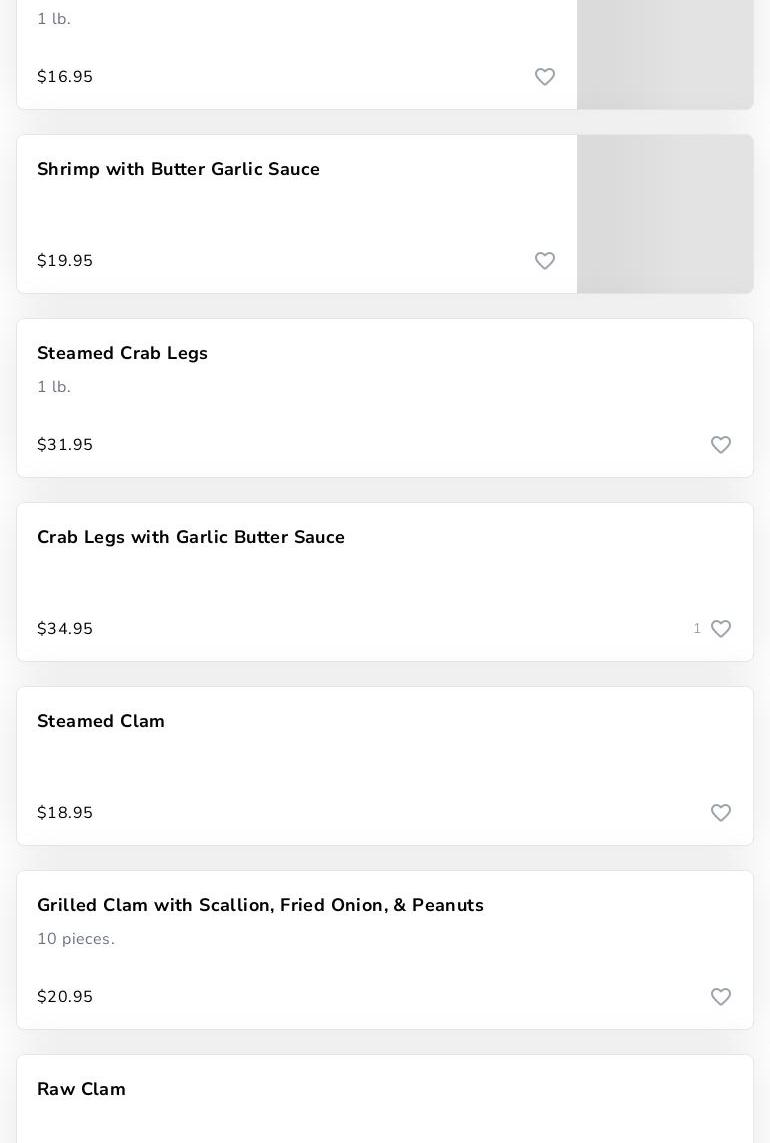Screen dimensions: 770x1143
Task: Click image thumbnail of $16.95 item
Action: (x=665, y=54)
